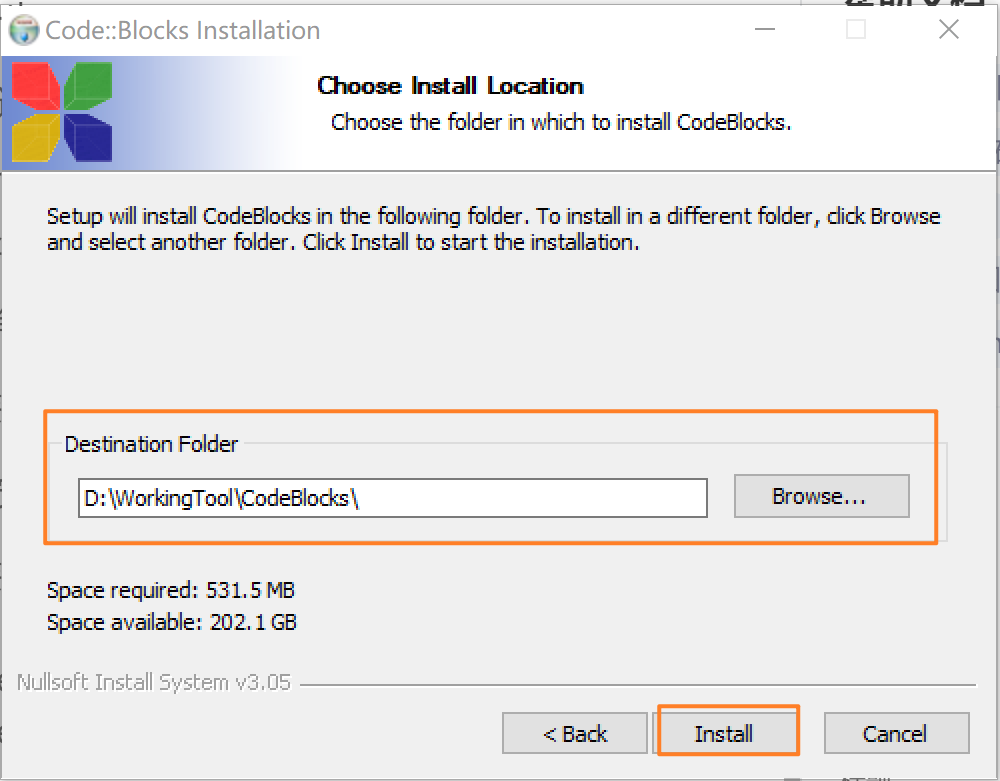
Task: Go back using the Back button
Action: (574, 733)
